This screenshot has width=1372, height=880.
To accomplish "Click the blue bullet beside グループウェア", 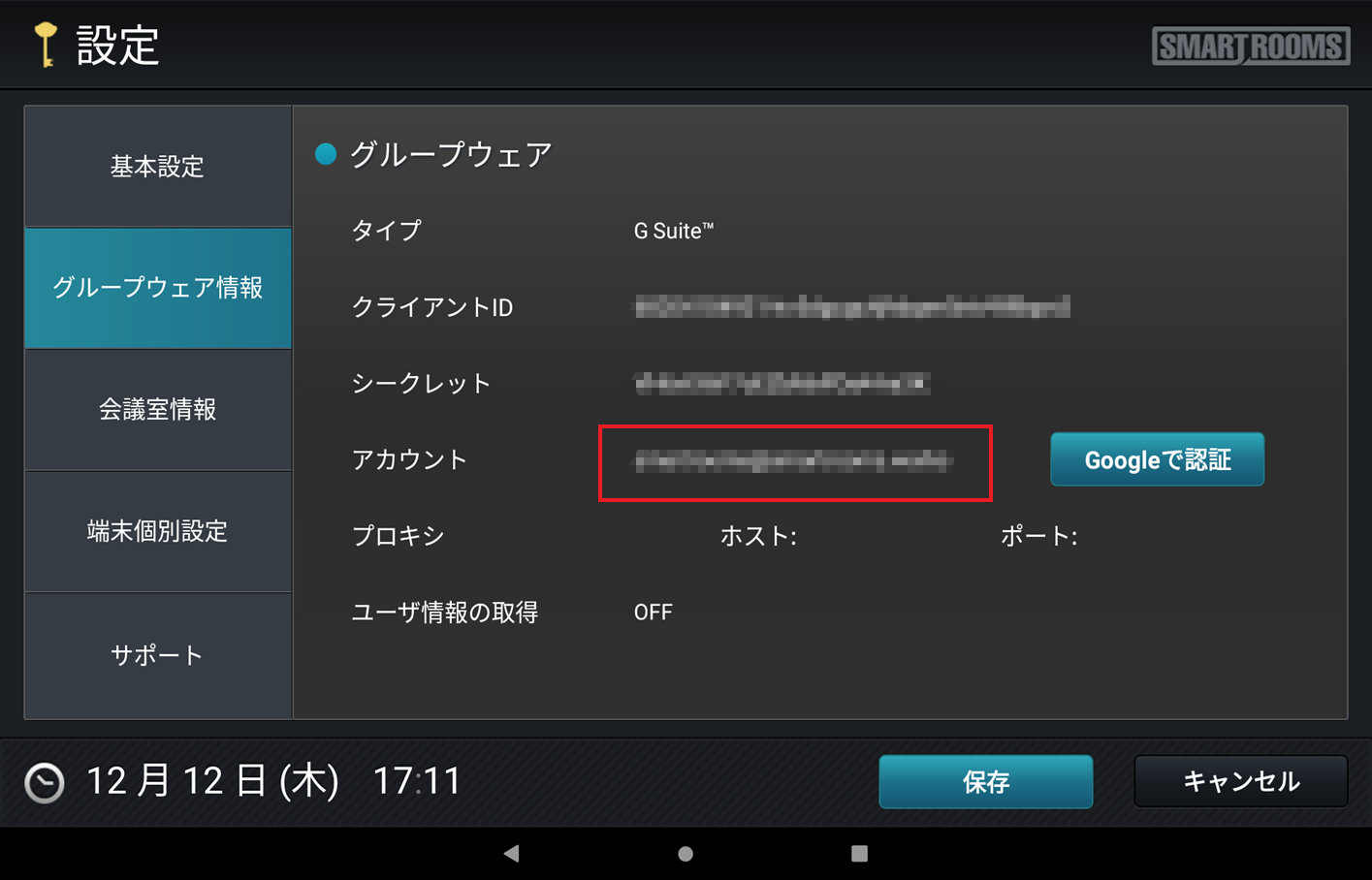I will (326, 154).
